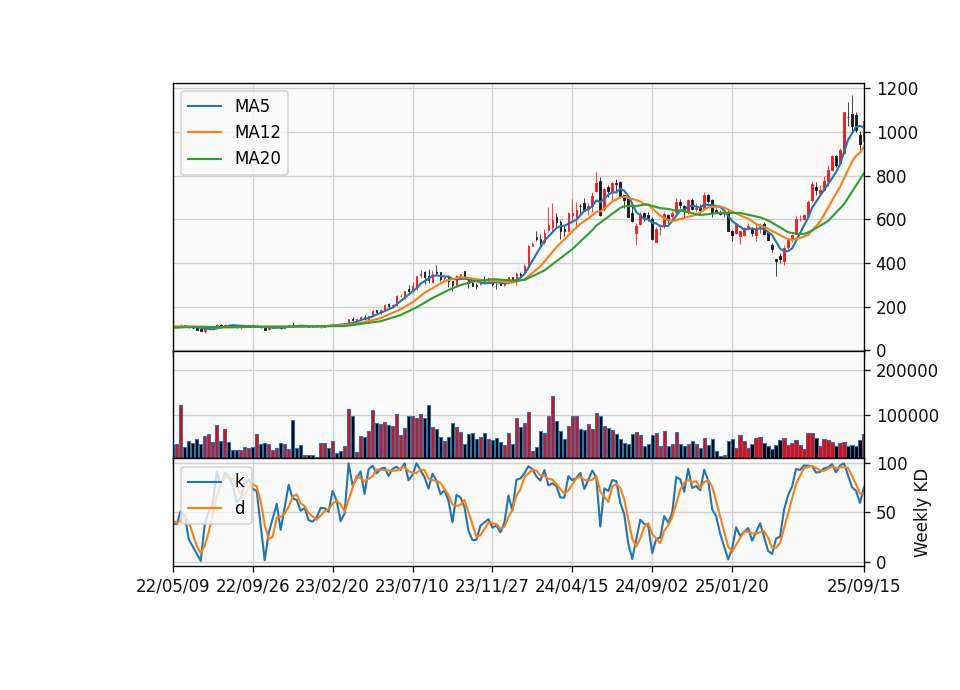Click the 22/09/26 date label
Screen dimensions: 960x690
253,586
